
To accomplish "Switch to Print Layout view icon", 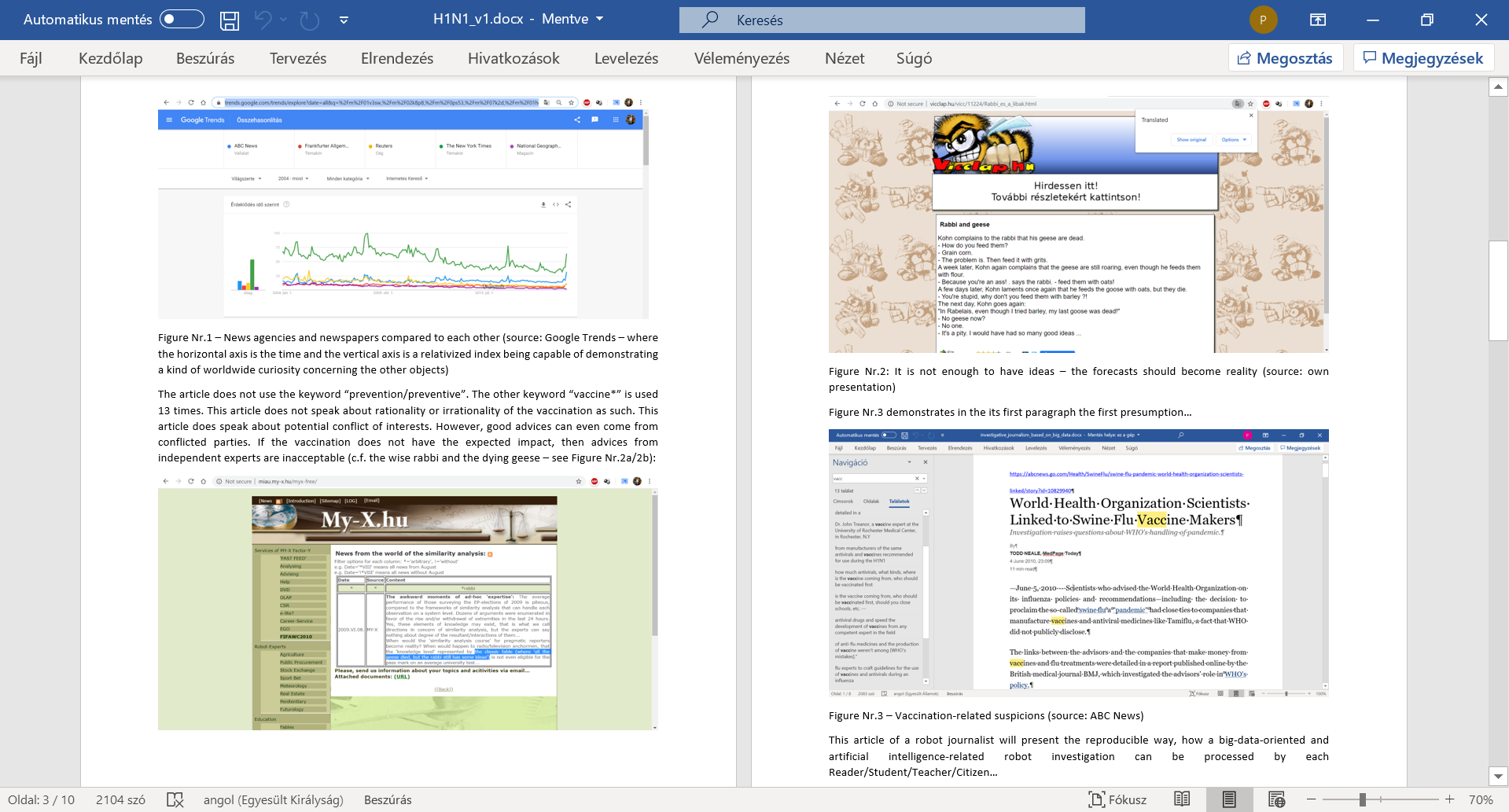I will pyautogui.click(x=1229, y=799).
